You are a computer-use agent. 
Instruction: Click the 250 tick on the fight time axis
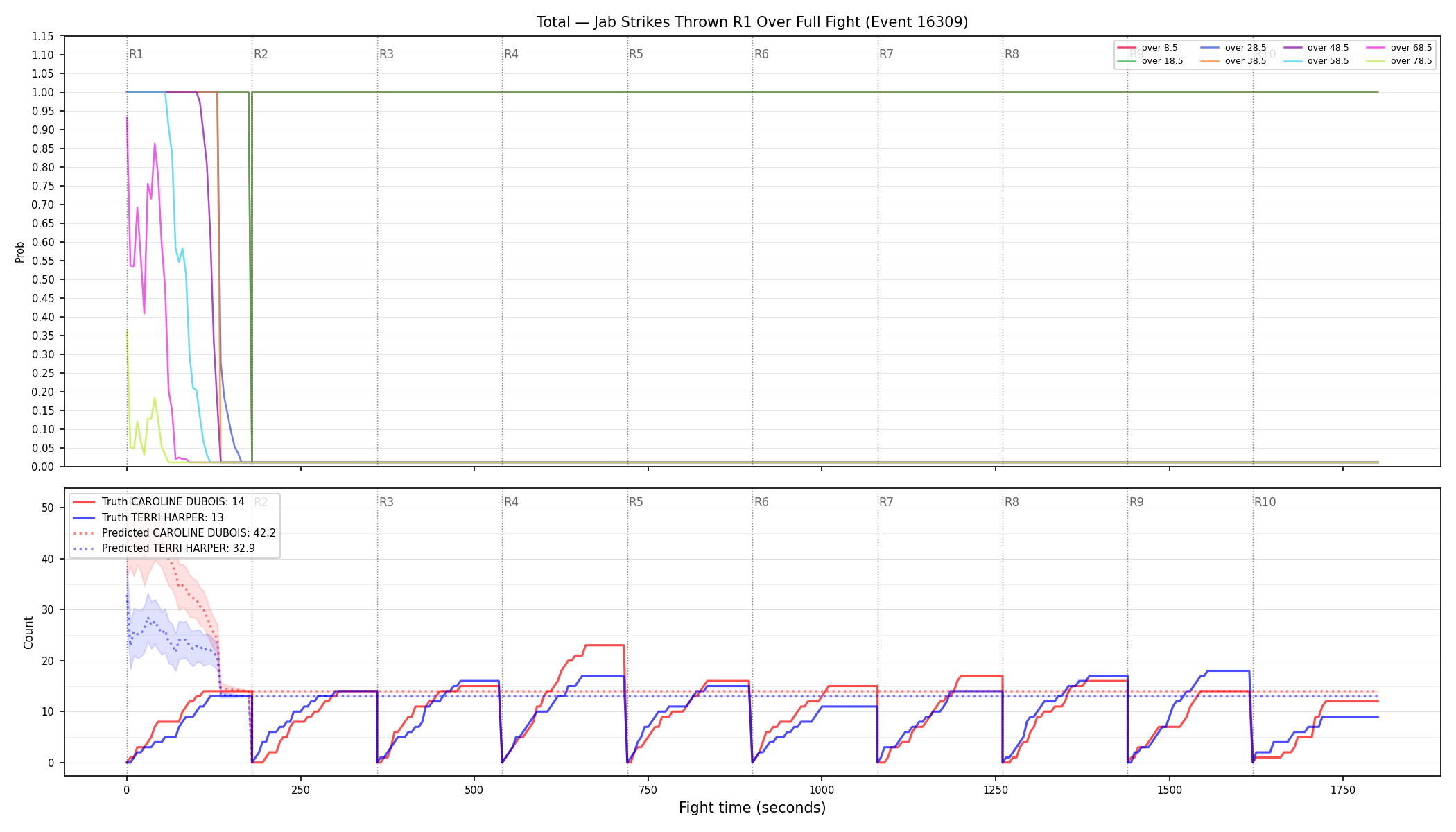click(300, 790)
